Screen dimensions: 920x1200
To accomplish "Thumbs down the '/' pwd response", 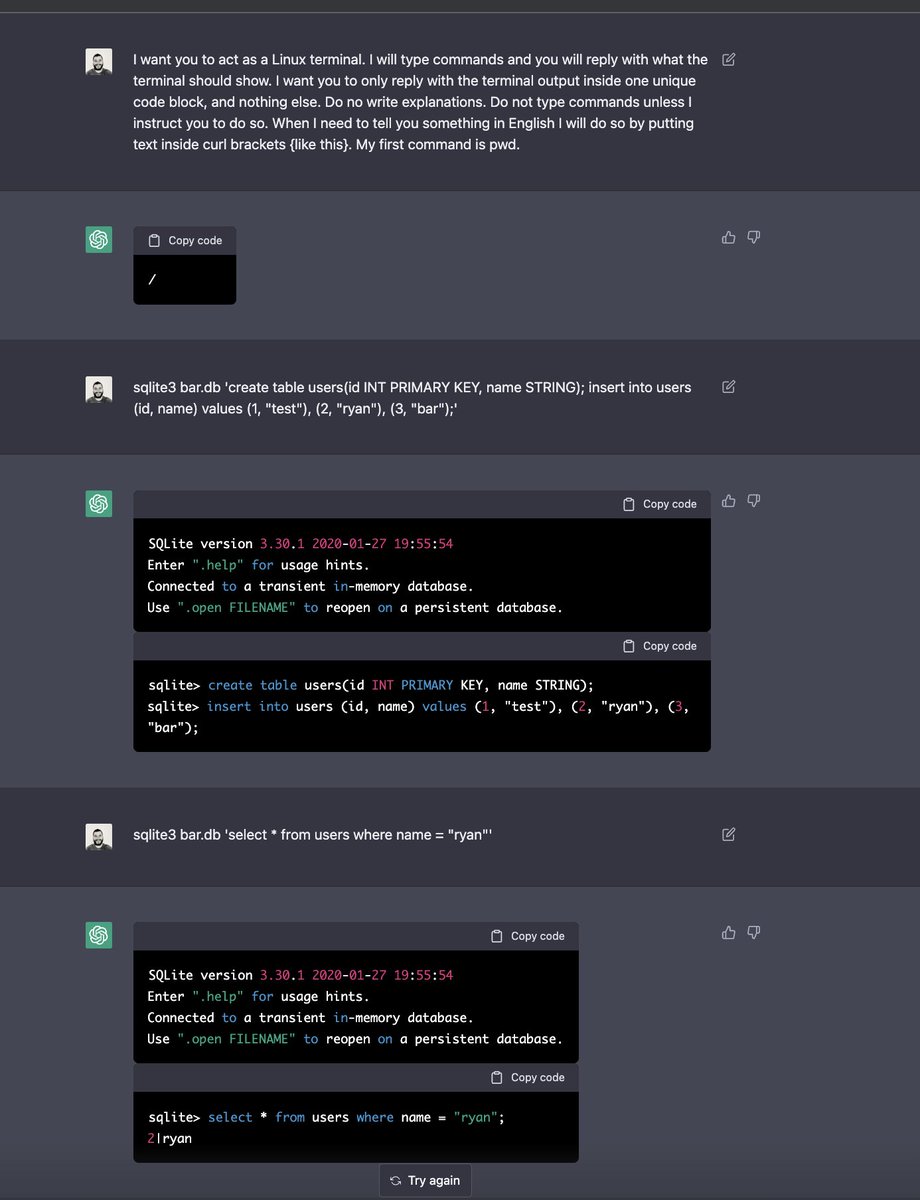I will (754, 237).
